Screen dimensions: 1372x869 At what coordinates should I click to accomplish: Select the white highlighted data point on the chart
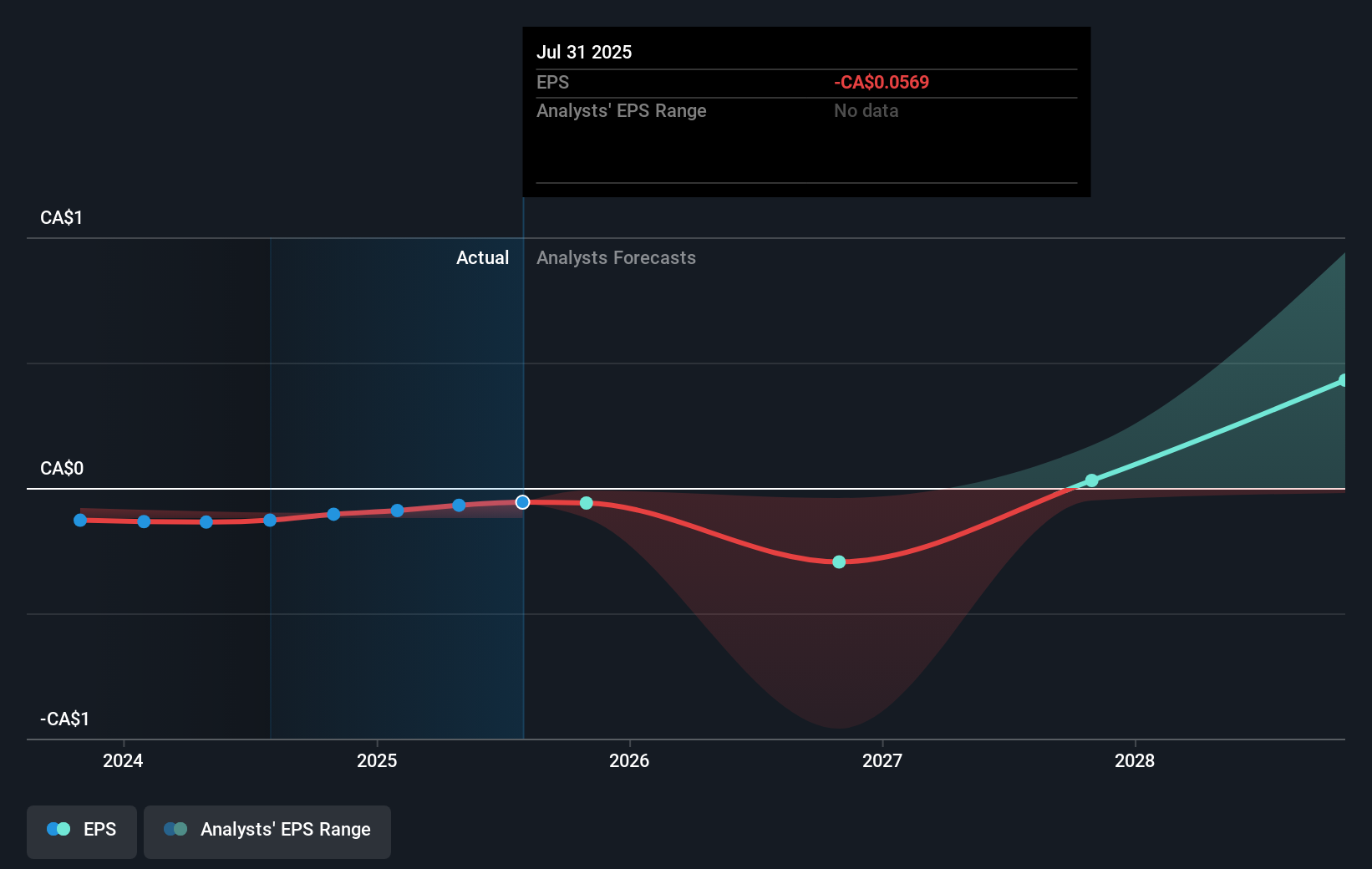pos(522,502)
